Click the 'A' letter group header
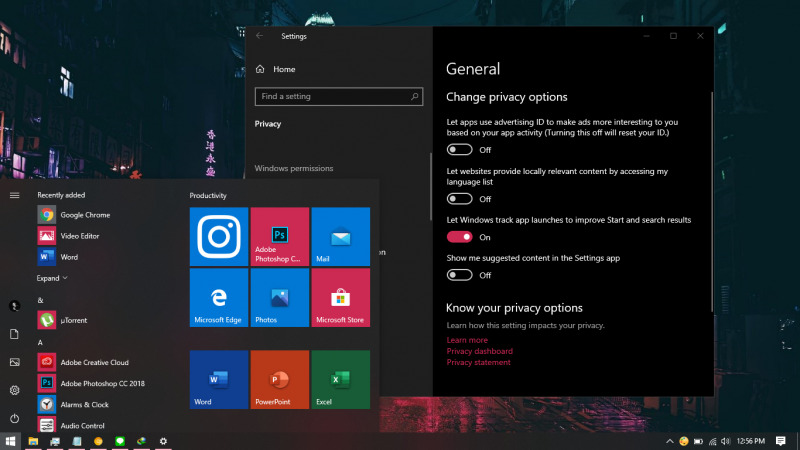This screenshot has height=450, width=800. coord(40,342)
